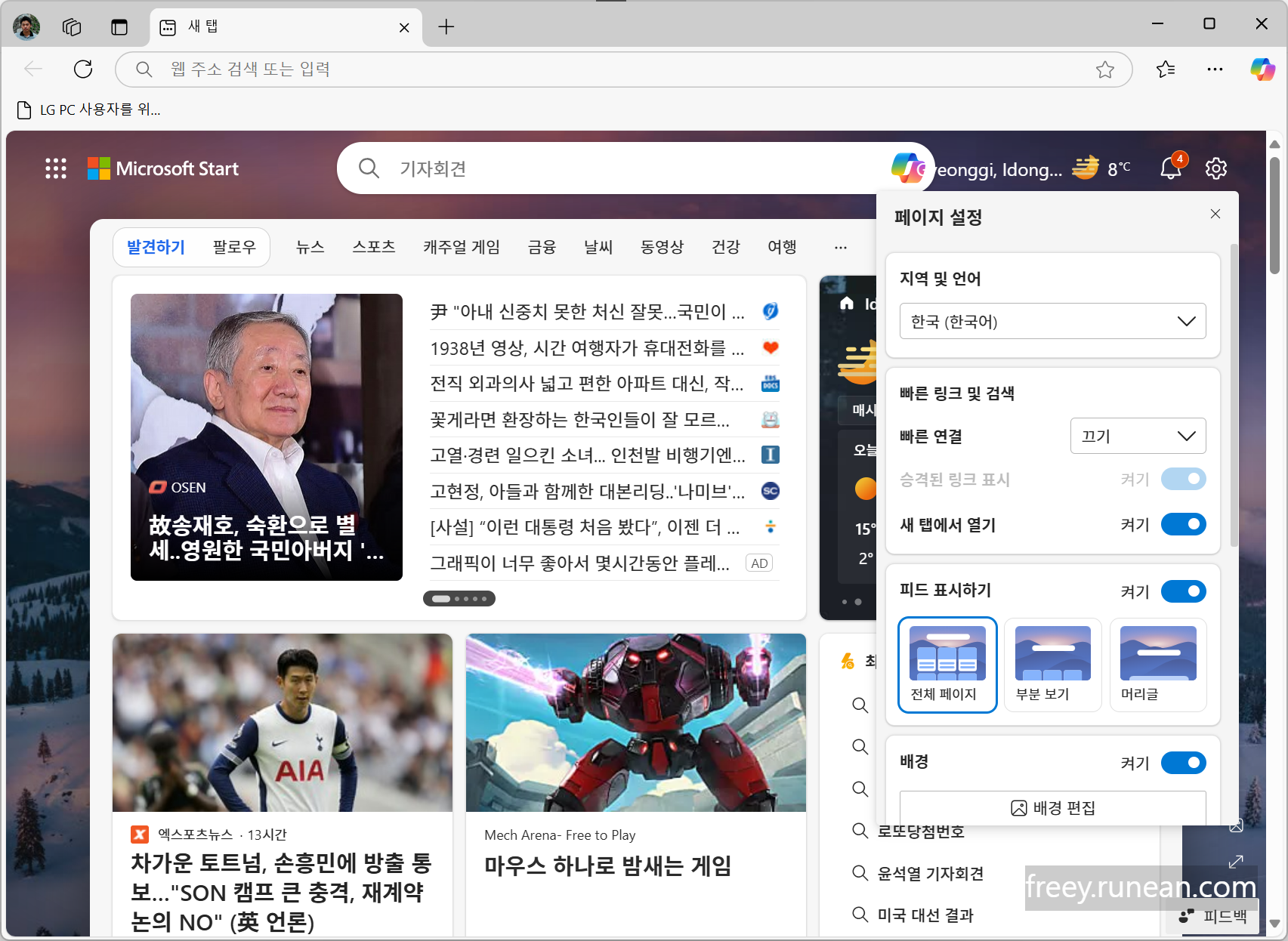The image size is (1288, 941).
Task: Open the more categories ellipsis in feed tabs
Action: point(841,247)
